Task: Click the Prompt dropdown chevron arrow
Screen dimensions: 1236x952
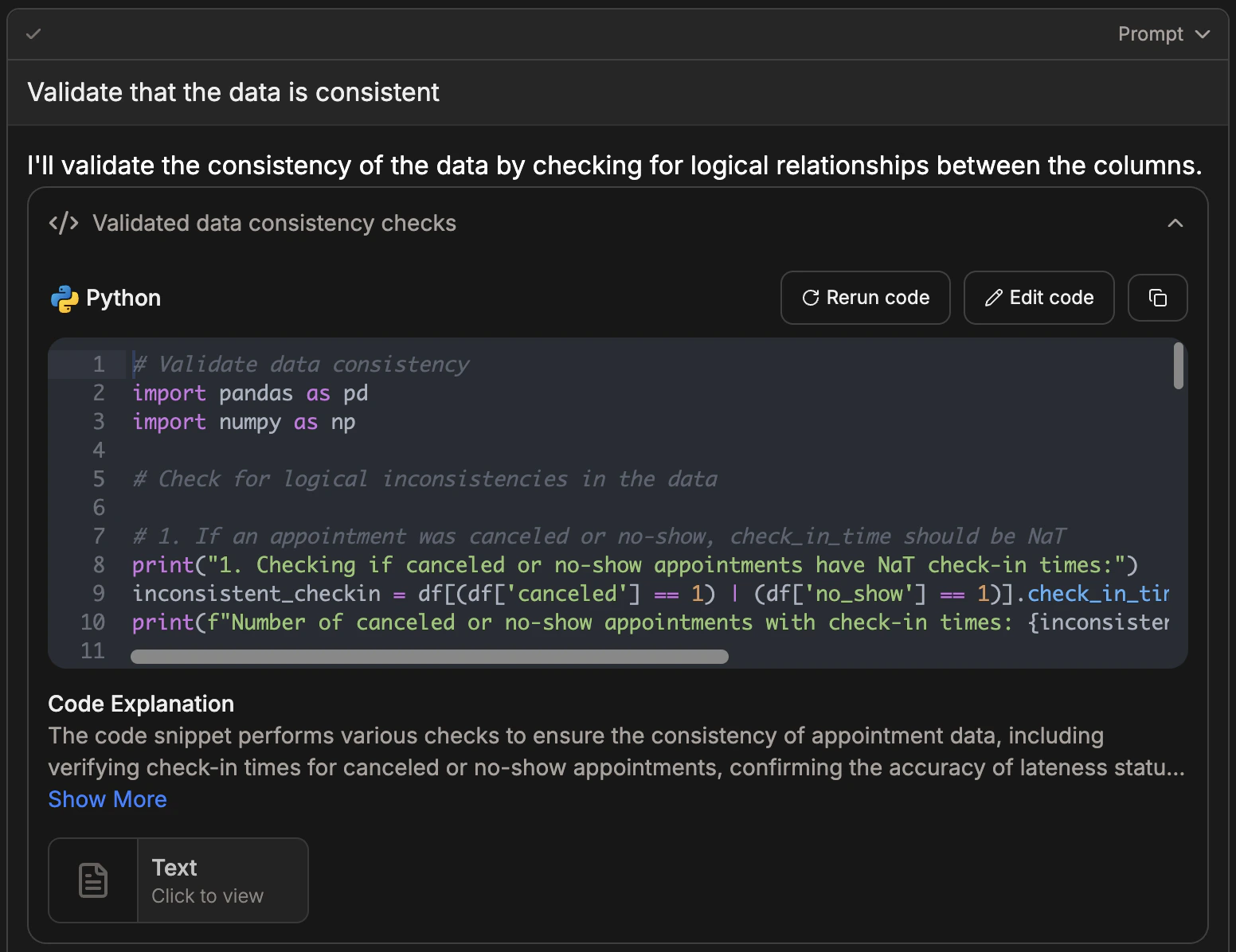Action: pos(1203,34)
